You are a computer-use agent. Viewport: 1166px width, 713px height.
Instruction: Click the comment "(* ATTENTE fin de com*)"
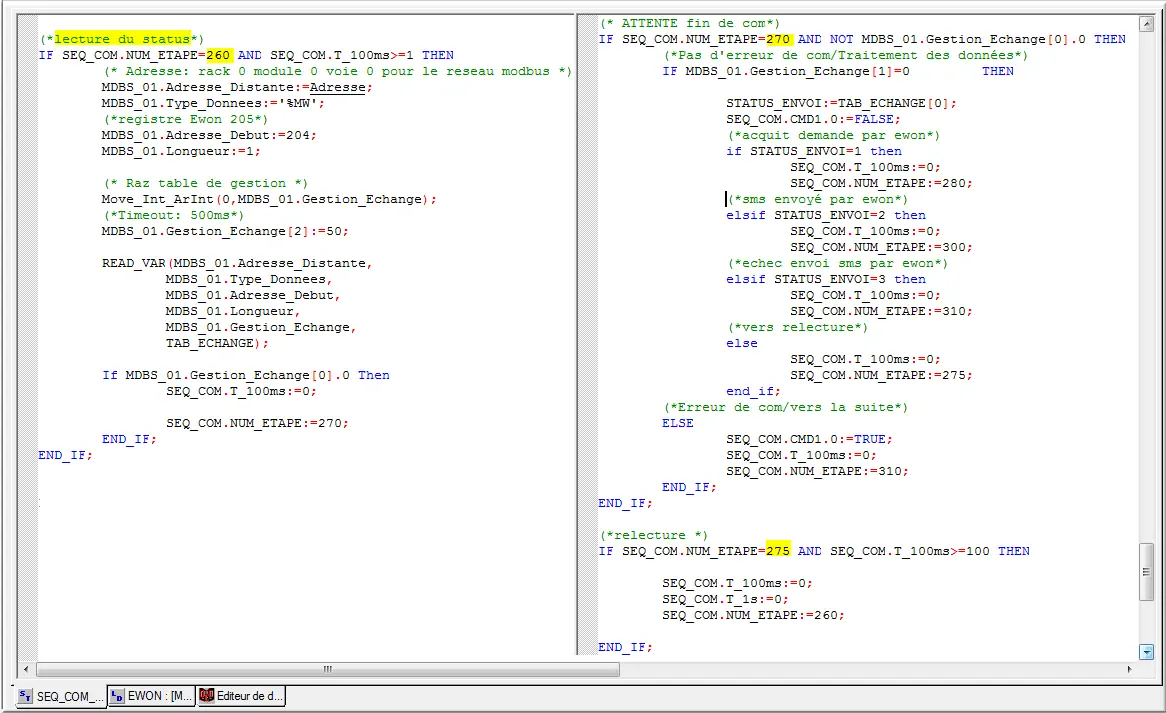(689, 23)
